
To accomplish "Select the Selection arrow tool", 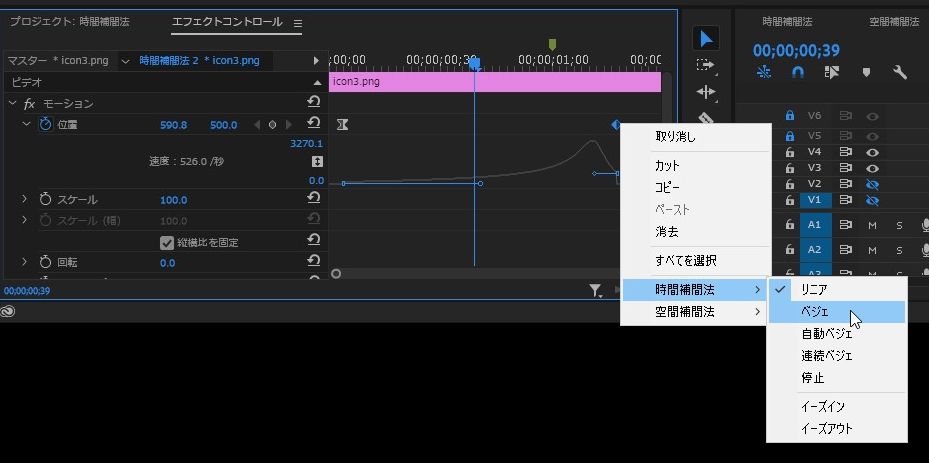I will pyautogui.click(x=706, y=39).
